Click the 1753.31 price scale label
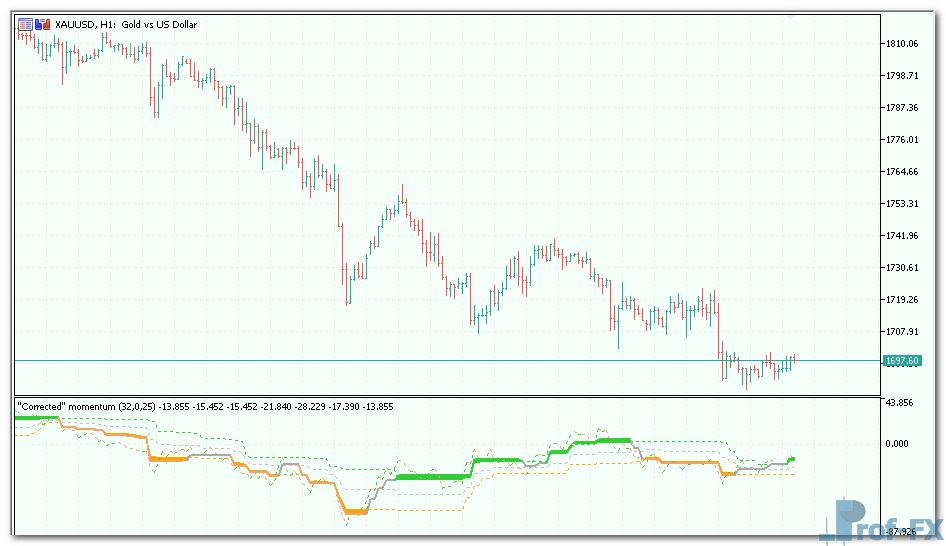 (901, 204)
